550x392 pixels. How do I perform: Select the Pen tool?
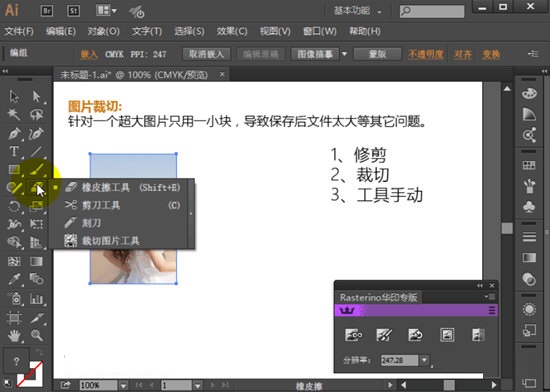tap(14, 134)
